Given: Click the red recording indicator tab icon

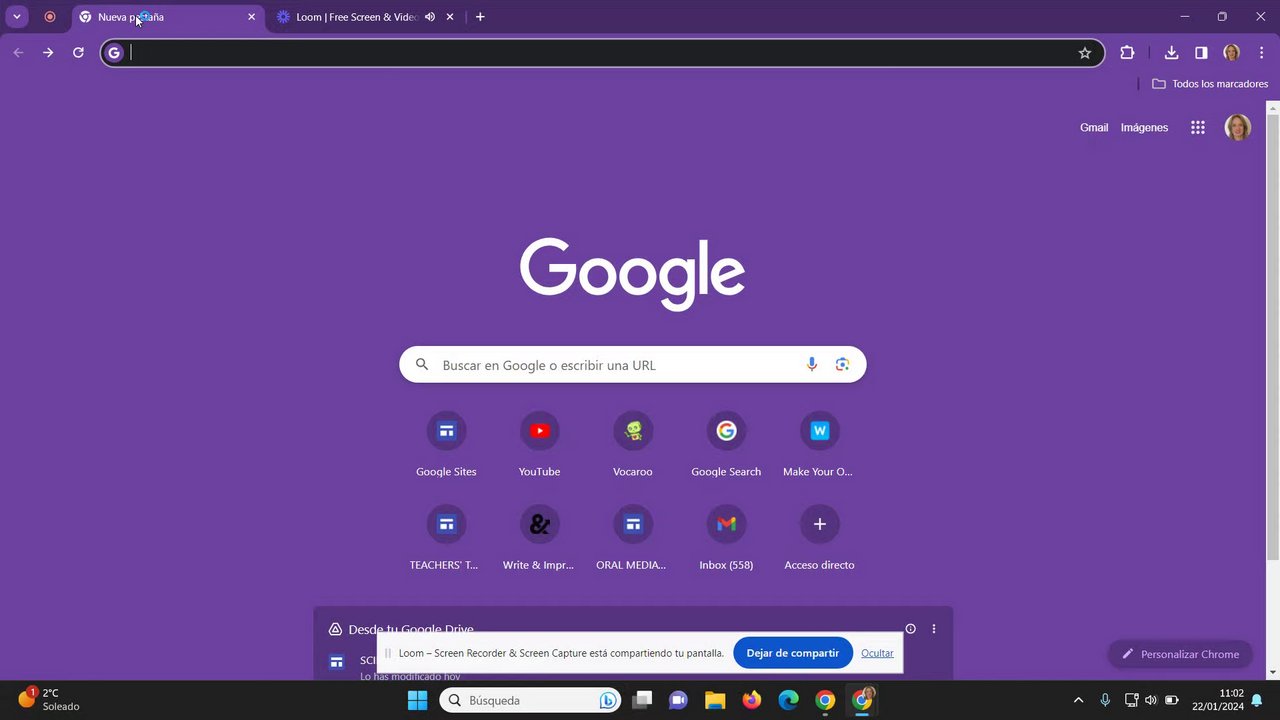Looking at the screenshot, I should [50, 17].
